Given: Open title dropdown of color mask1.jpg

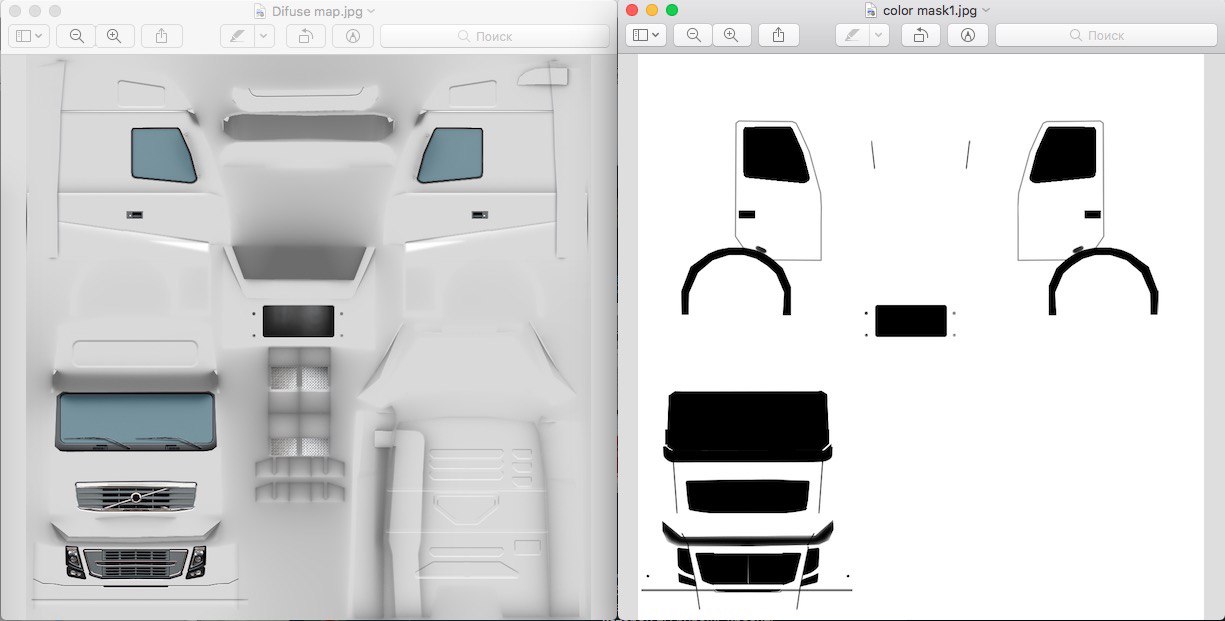Looking at the screenshot, I should tap(986, 10).
